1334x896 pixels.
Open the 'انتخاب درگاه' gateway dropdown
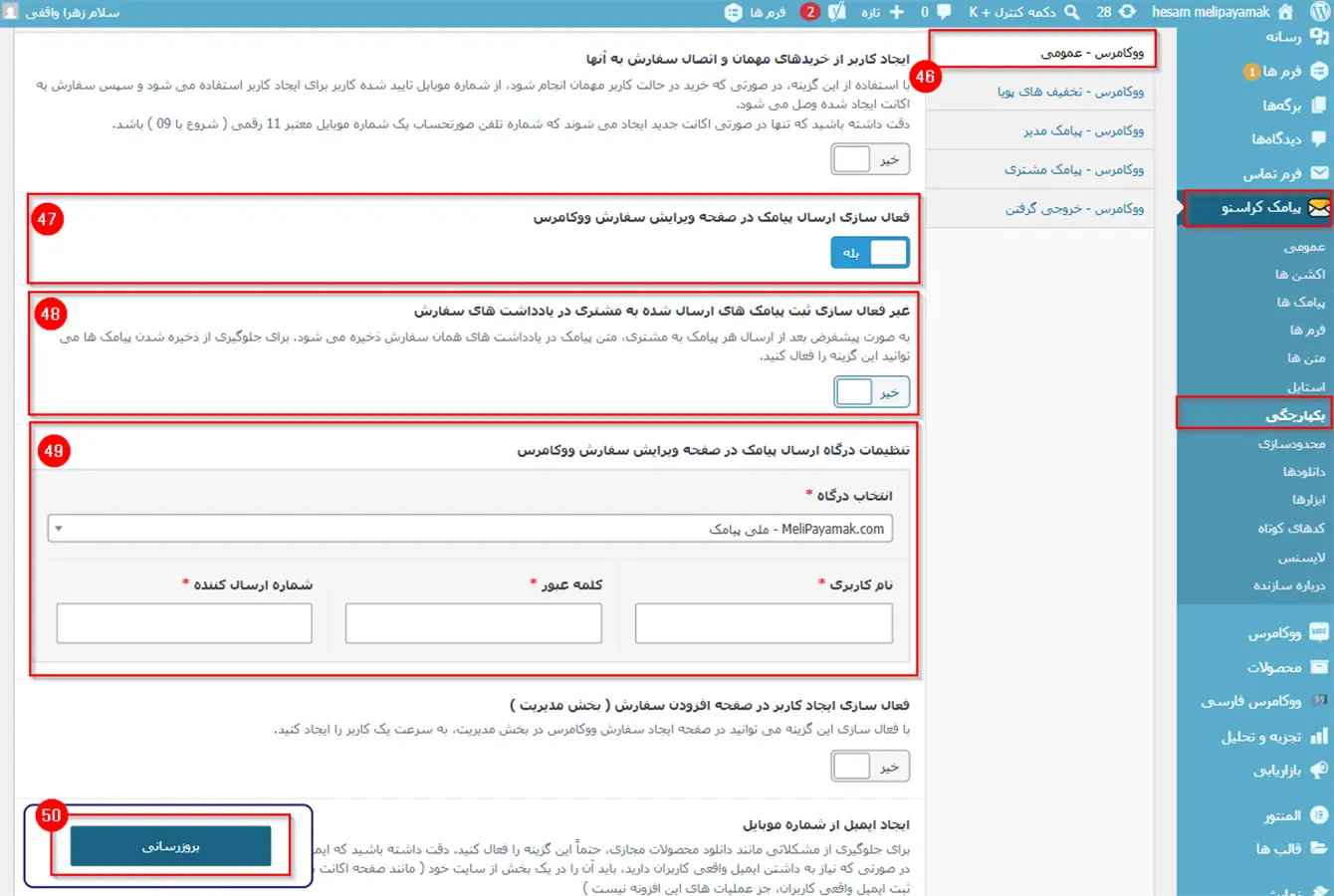point(470,529)
